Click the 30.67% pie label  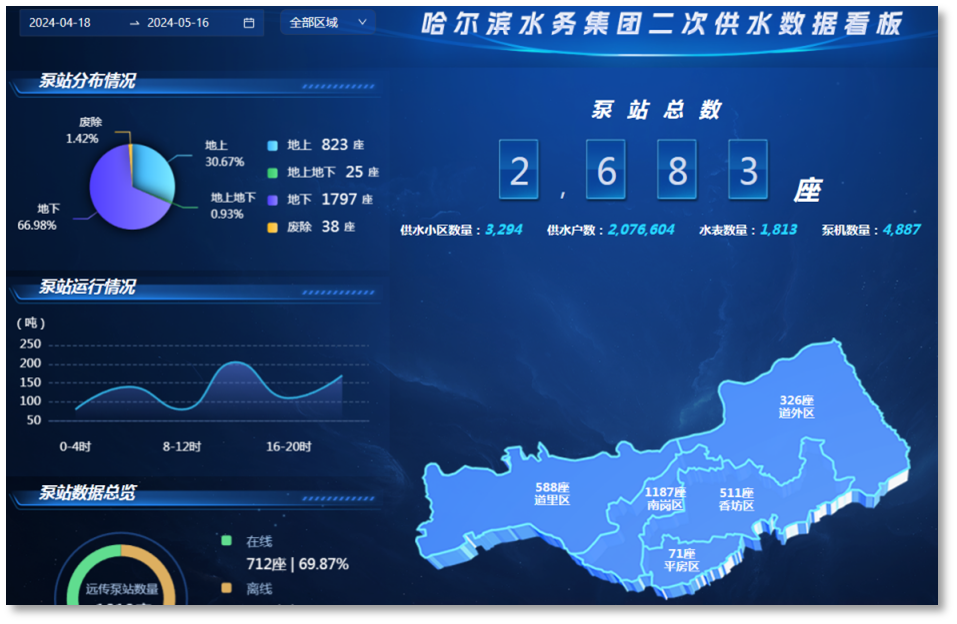(x=225, y=162)
